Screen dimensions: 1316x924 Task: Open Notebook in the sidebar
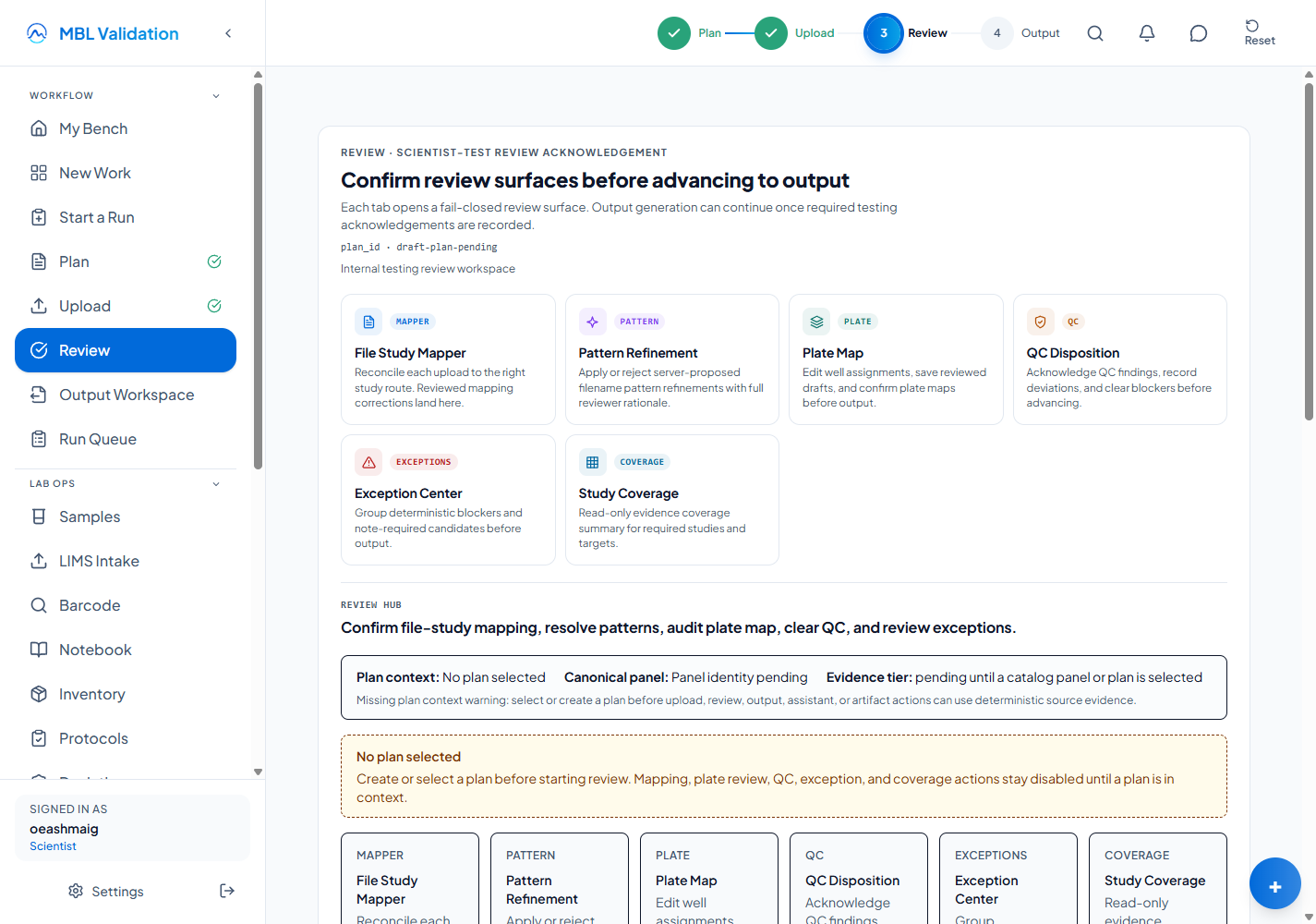coord(126,650)
